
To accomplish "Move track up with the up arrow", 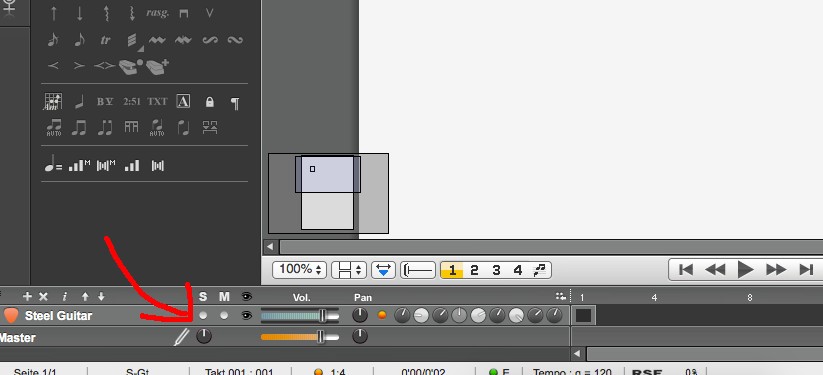I will [x=85, y=297].
